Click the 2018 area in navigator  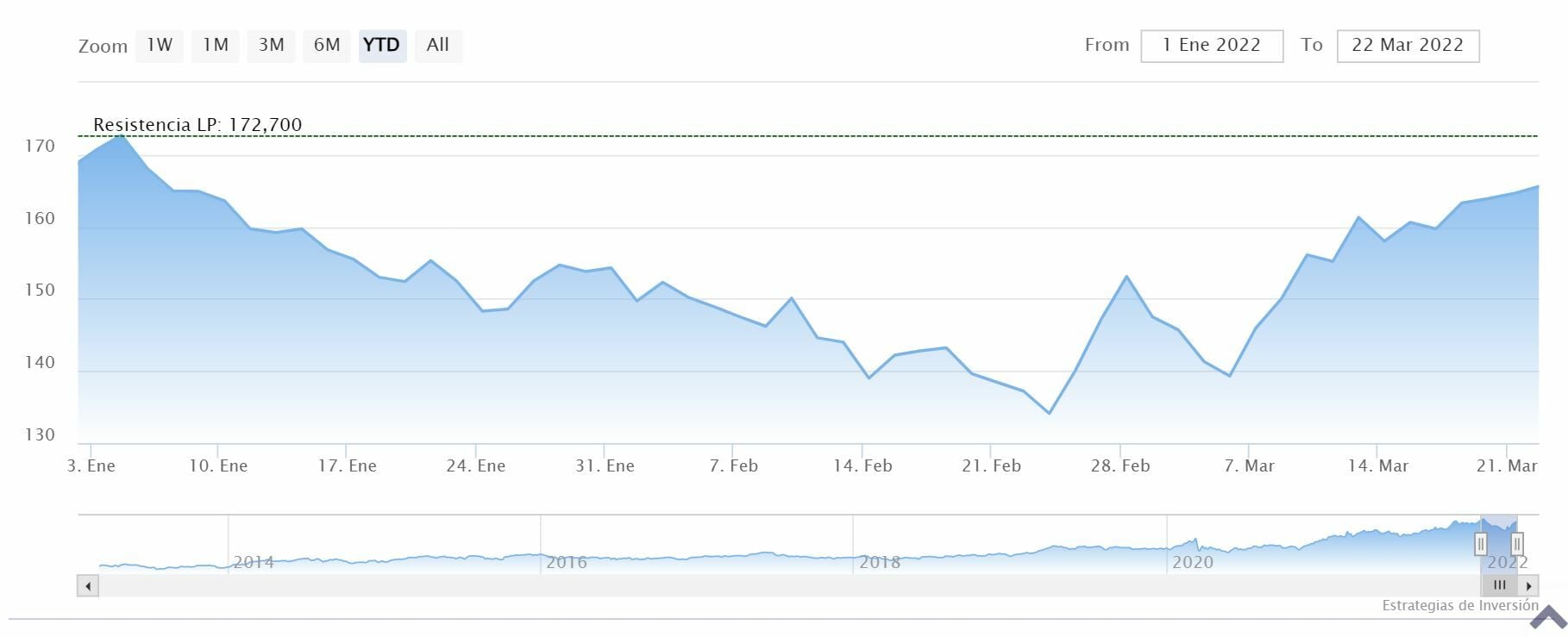tap(880, 562)
